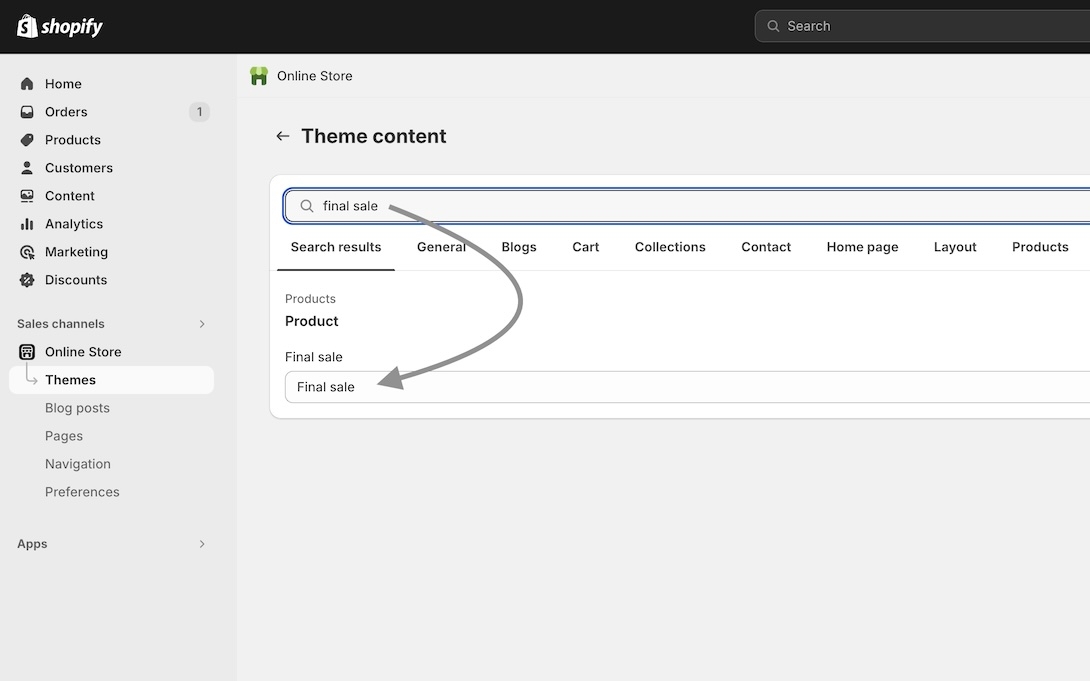The image size is (1090, 681).
Task: Click the Shopify logo in header
Action: pos(60,26)
